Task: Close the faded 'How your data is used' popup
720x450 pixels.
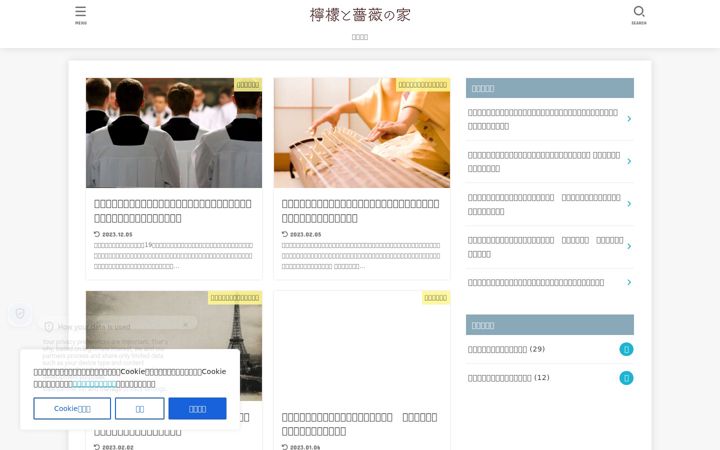Action: click(186, 325)
